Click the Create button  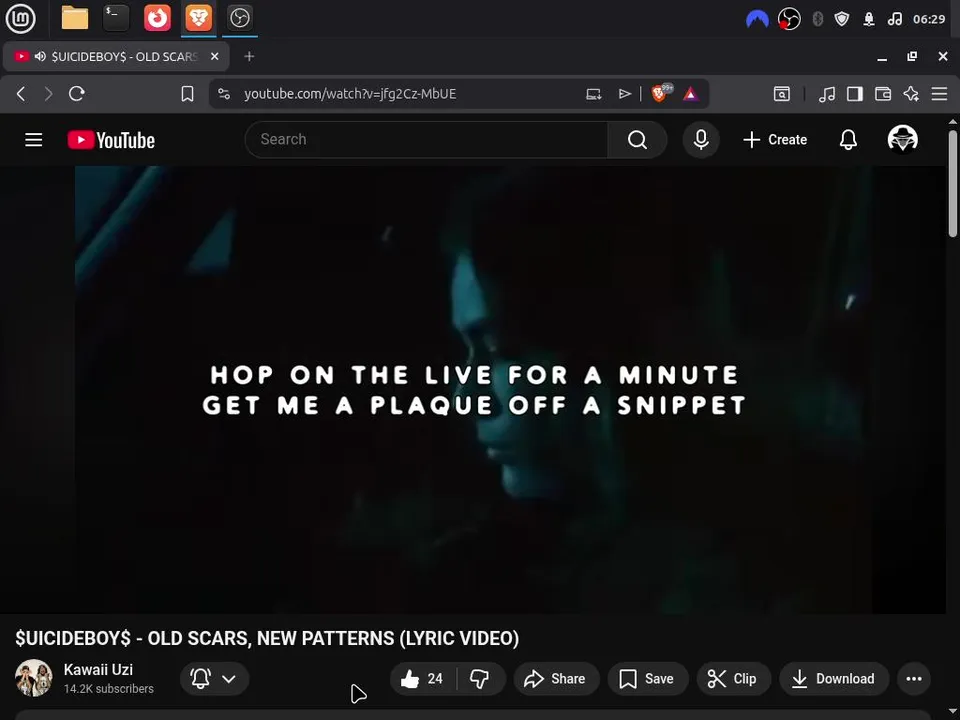(x=775, y=140)
